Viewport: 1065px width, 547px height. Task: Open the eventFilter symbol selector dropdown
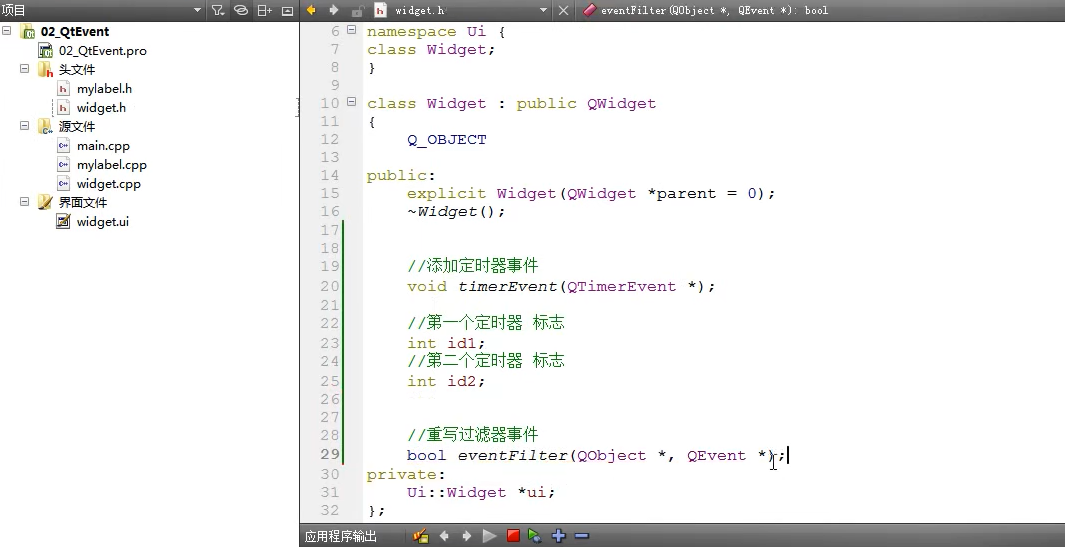[x=715, y=10]
